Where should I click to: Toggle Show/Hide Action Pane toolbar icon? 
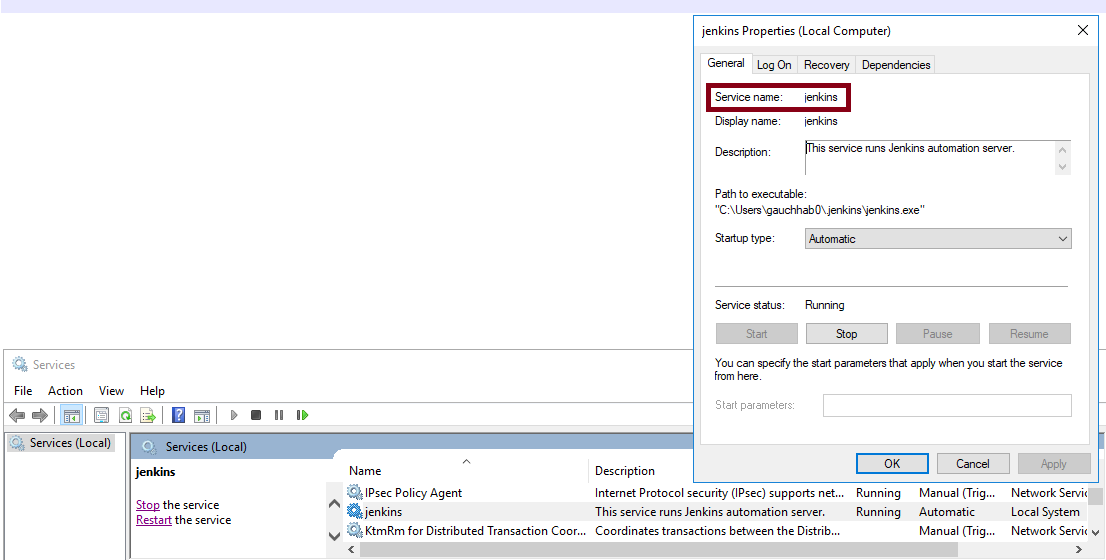(x=202, y=415)
